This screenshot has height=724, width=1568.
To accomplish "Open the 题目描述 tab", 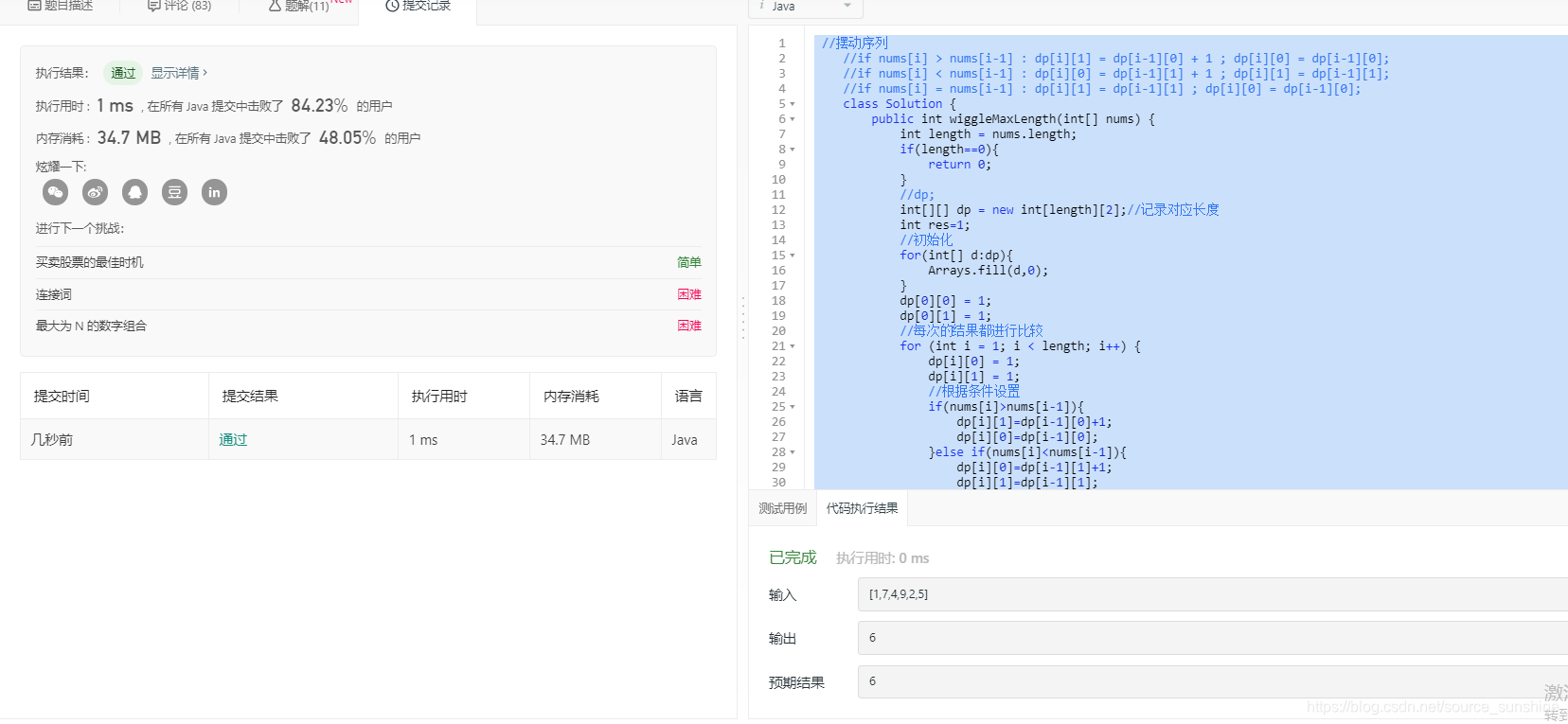I will pos(61,6).
